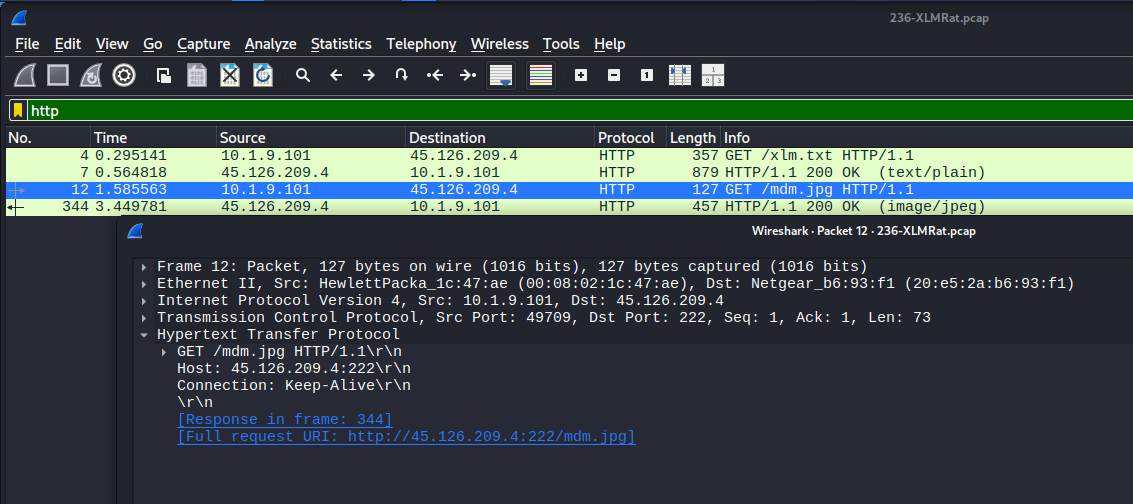Open the layout toggle icon with 1 2 3

[712, 75]
